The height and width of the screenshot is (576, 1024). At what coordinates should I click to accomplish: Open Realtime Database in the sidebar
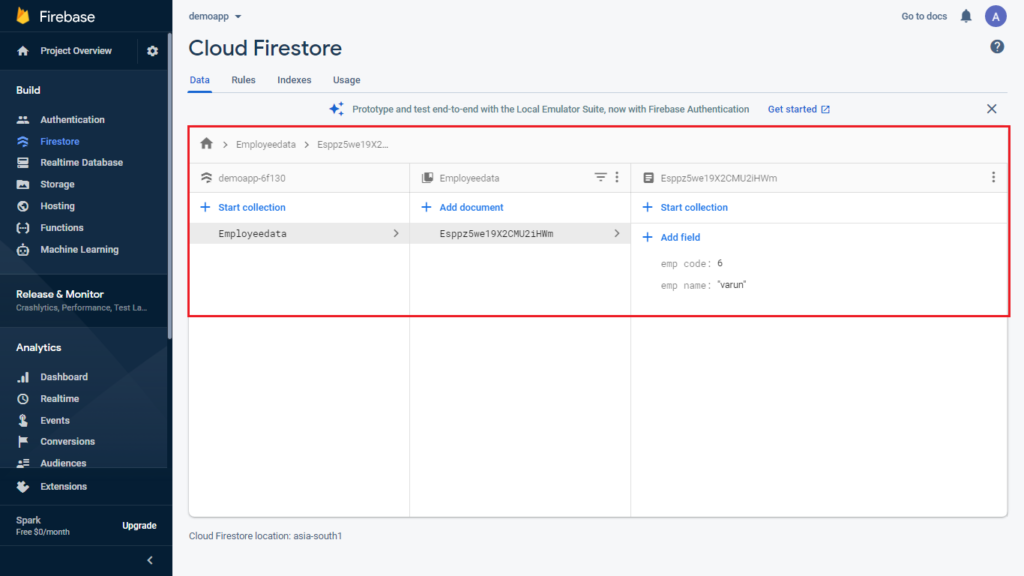point(82,163)
